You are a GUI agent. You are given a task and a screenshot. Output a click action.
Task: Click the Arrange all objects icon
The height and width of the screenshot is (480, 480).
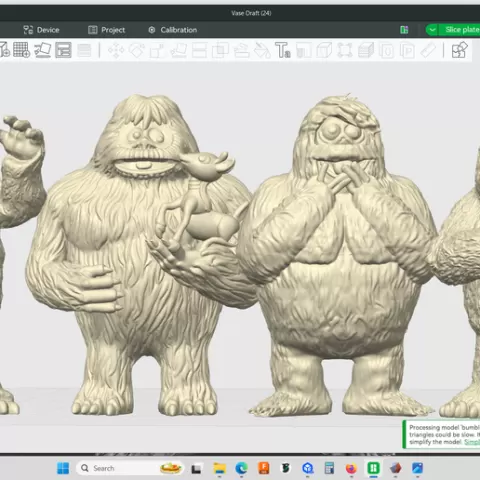pyautogui.click(x=63, y=50)
